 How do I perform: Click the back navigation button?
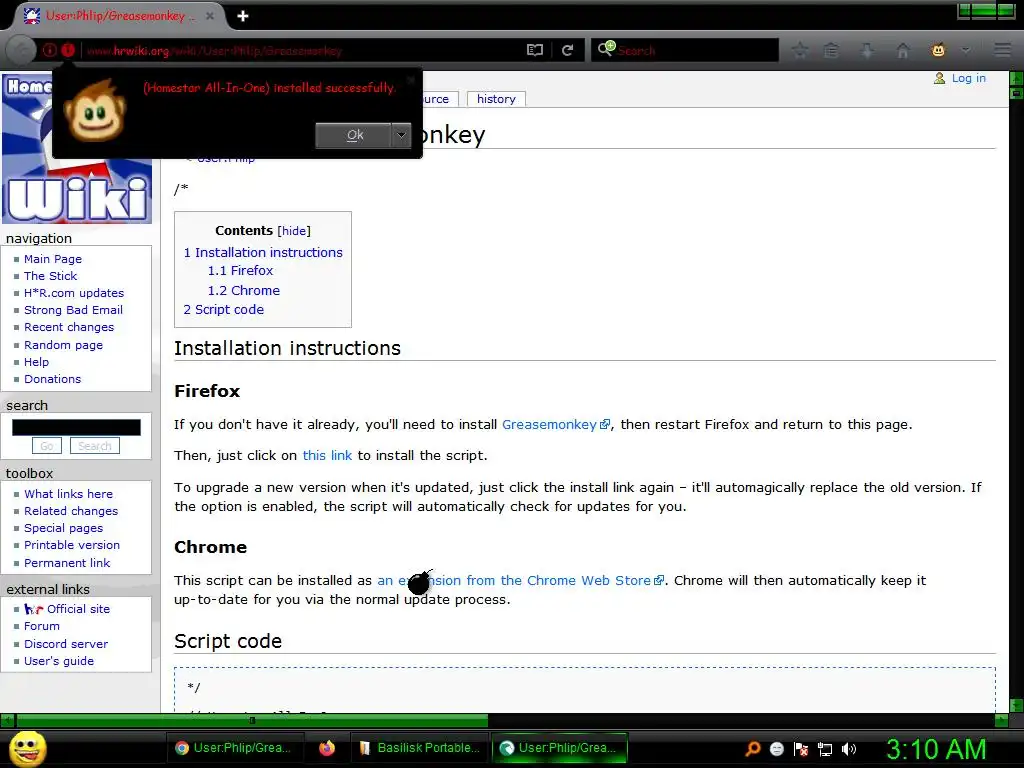pos(21,50)
